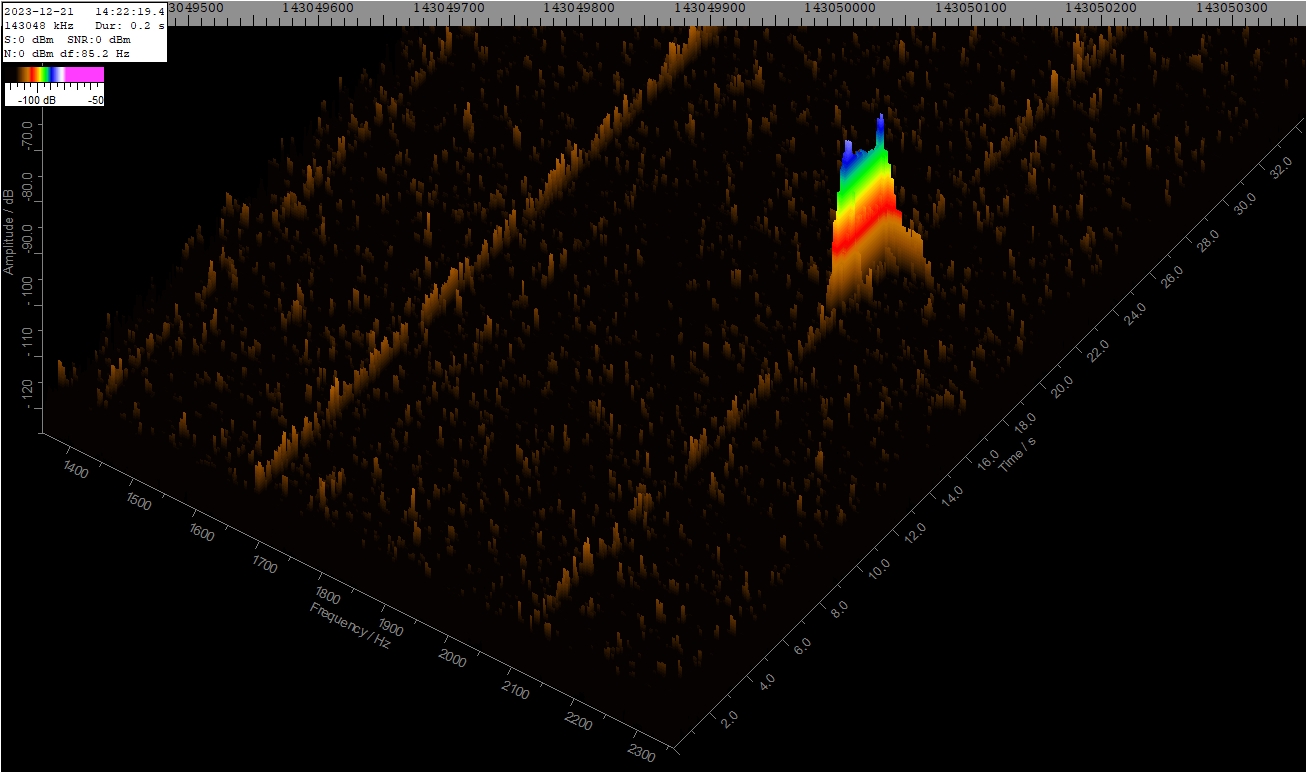Click the 10.0 time axis tick label

pyautogui.click(x=879, y=570)
